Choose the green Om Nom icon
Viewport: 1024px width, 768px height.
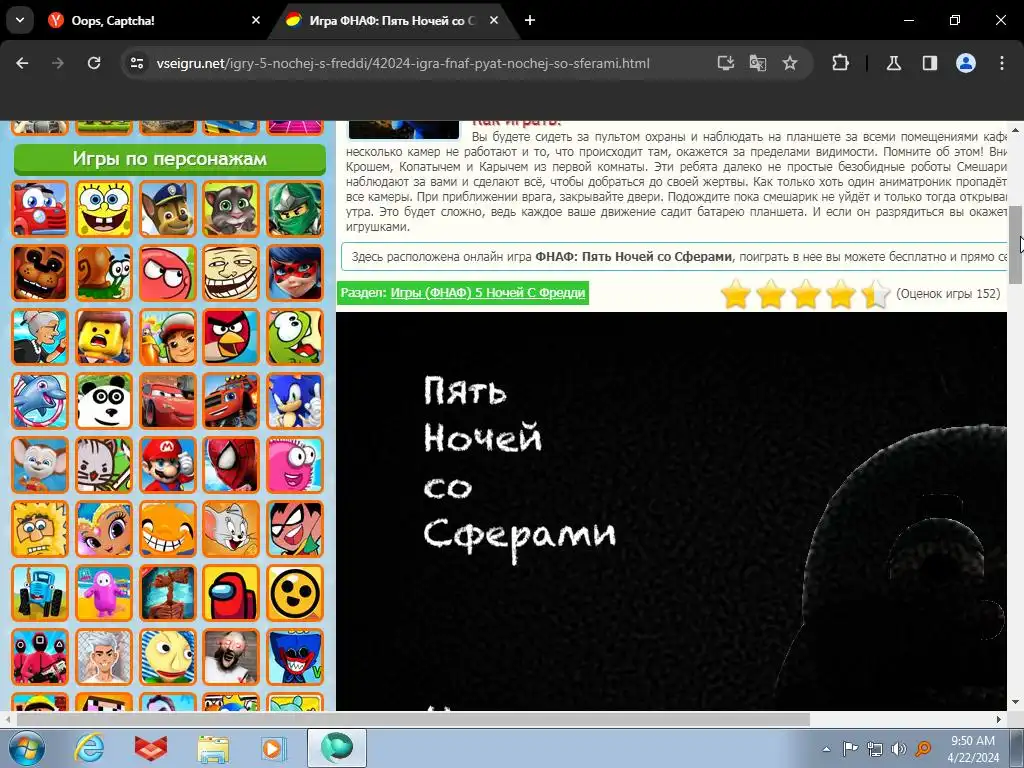[x=295, y=337]
